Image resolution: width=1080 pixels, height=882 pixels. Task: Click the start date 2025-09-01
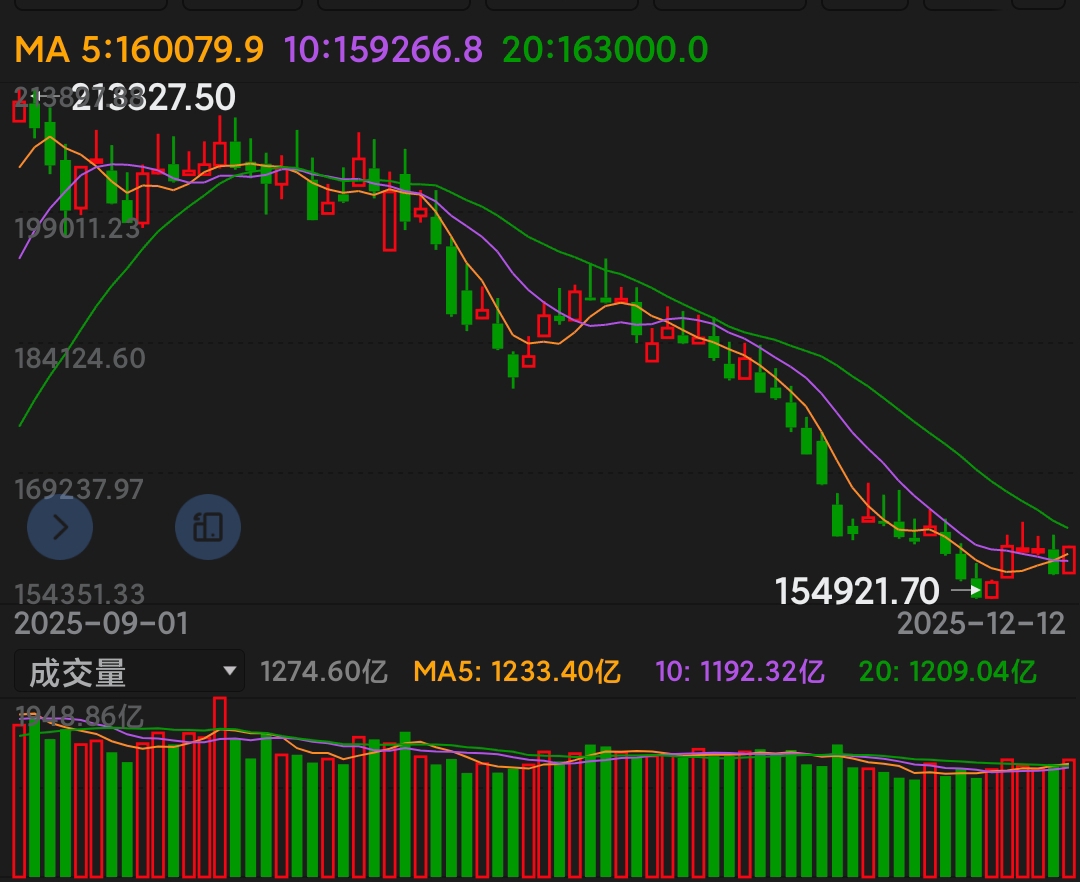tap(101, 624)
